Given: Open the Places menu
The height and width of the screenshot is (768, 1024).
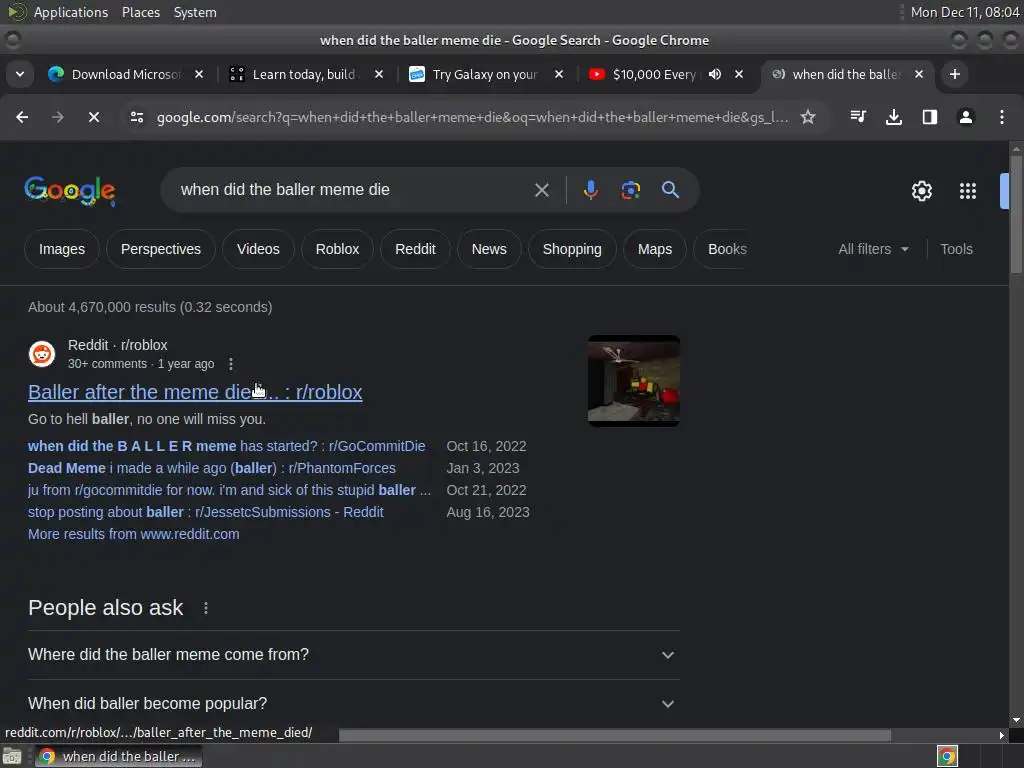Looking at the screenshot, I should tap(140, 12).
